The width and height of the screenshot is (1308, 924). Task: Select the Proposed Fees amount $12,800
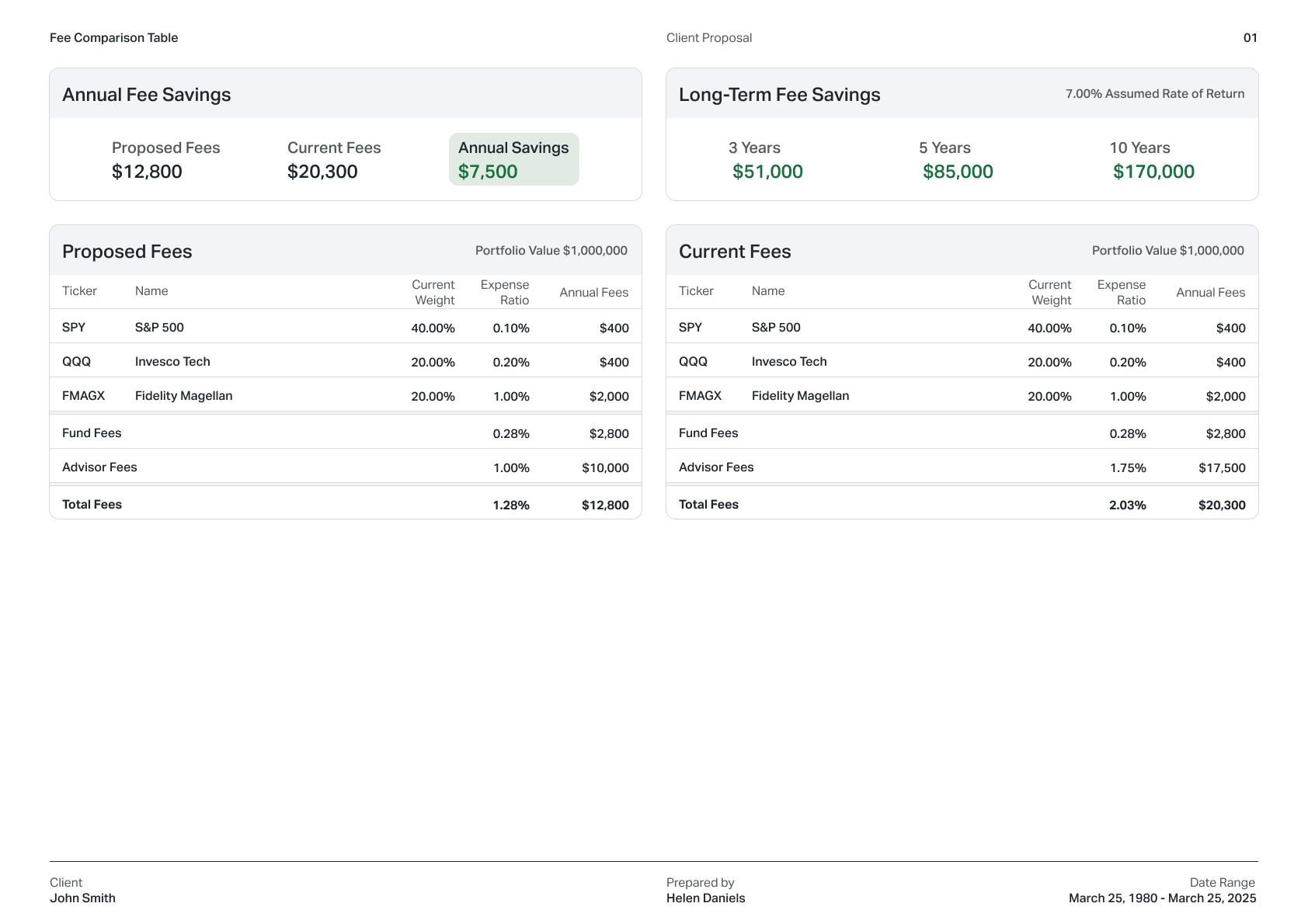click(x=146, y=171)
